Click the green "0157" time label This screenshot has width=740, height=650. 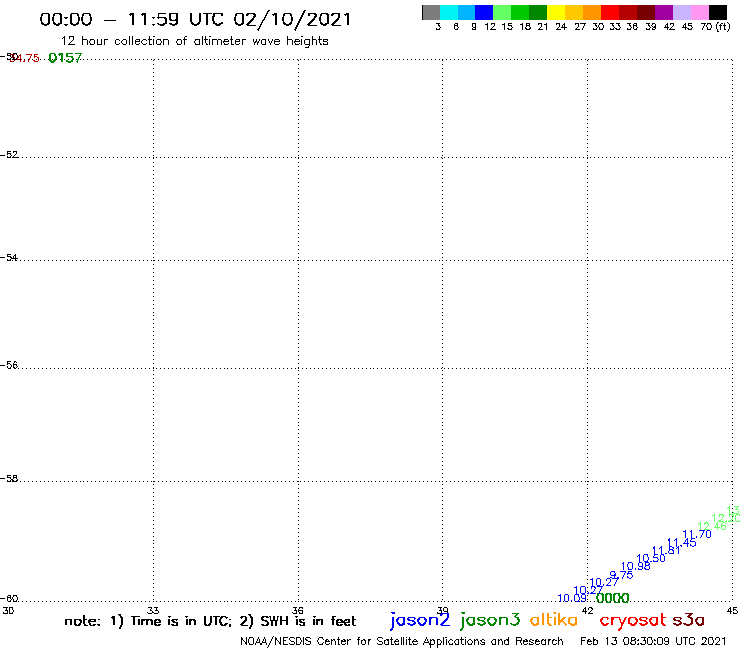click(x=65, y=58)
